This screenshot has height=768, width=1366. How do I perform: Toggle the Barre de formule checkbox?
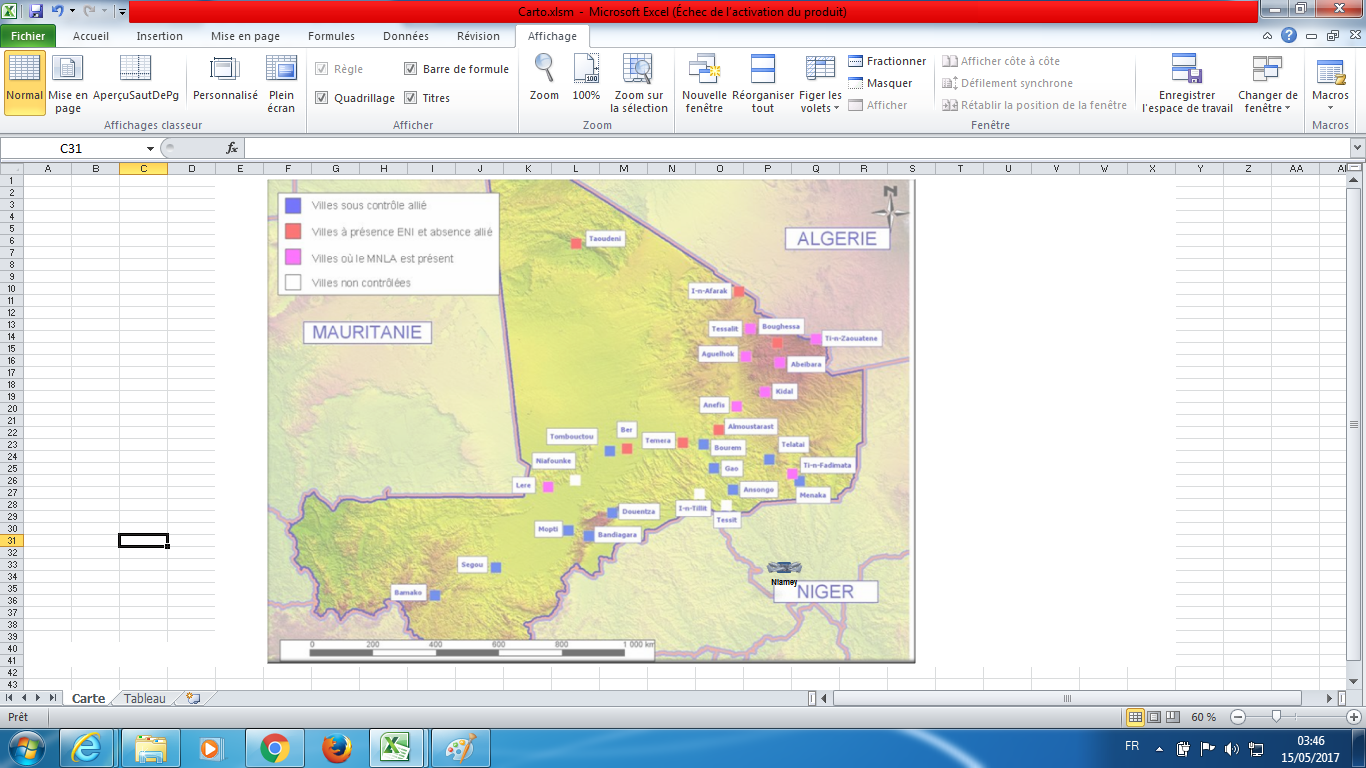411,69
